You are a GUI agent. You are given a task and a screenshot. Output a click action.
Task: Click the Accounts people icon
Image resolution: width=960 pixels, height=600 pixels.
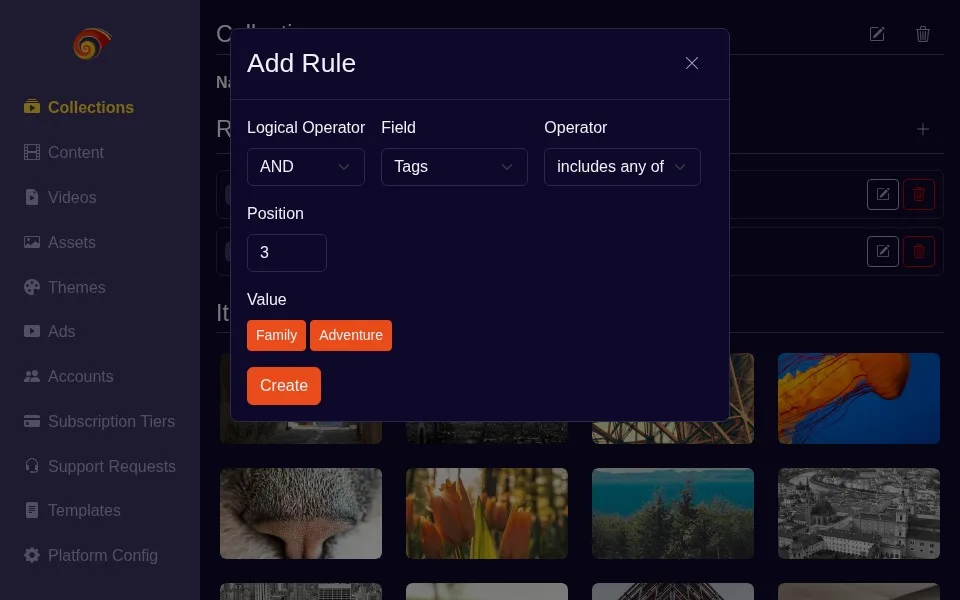click(x=32, y=376)
